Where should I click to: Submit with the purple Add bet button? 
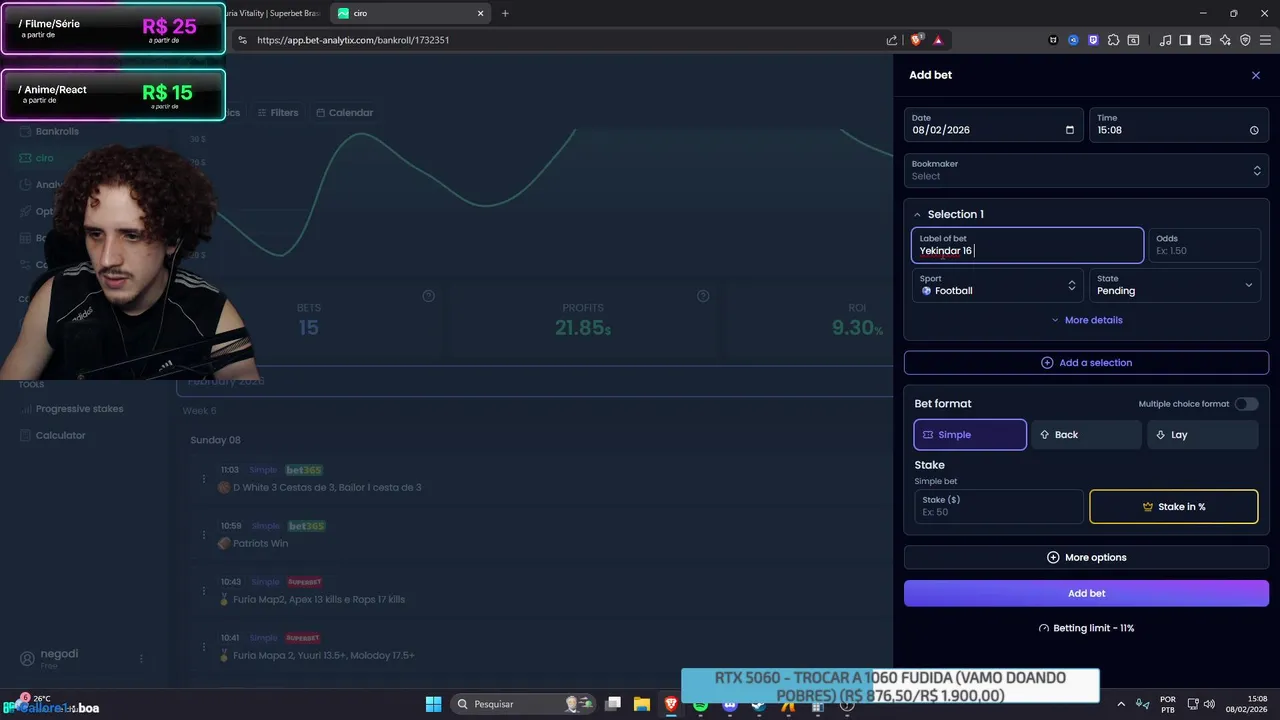1086,593
